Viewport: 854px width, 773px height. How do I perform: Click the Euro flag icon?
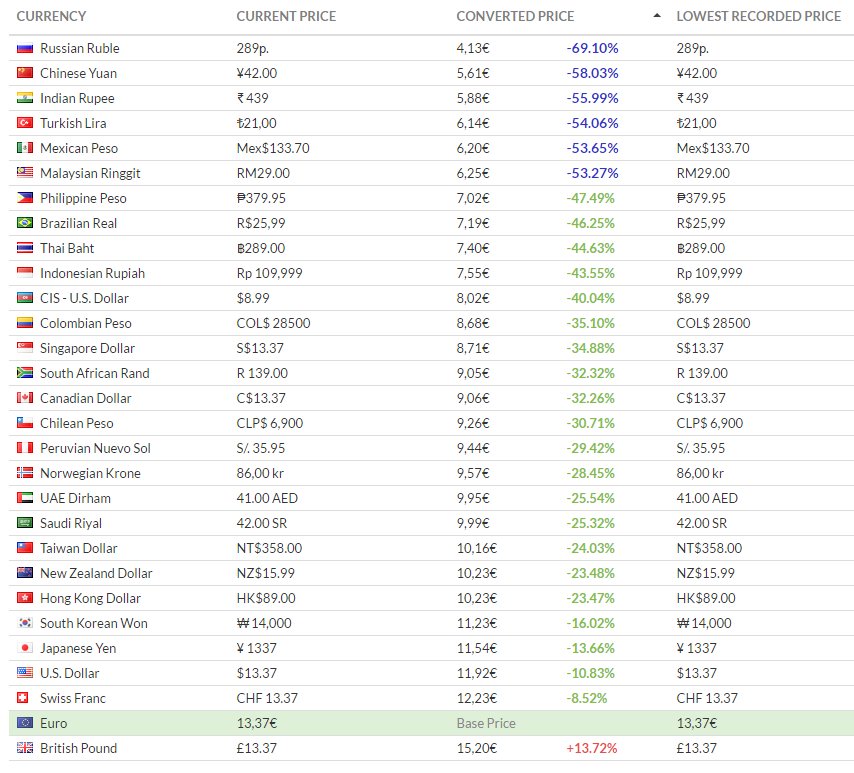pos(25,723)
